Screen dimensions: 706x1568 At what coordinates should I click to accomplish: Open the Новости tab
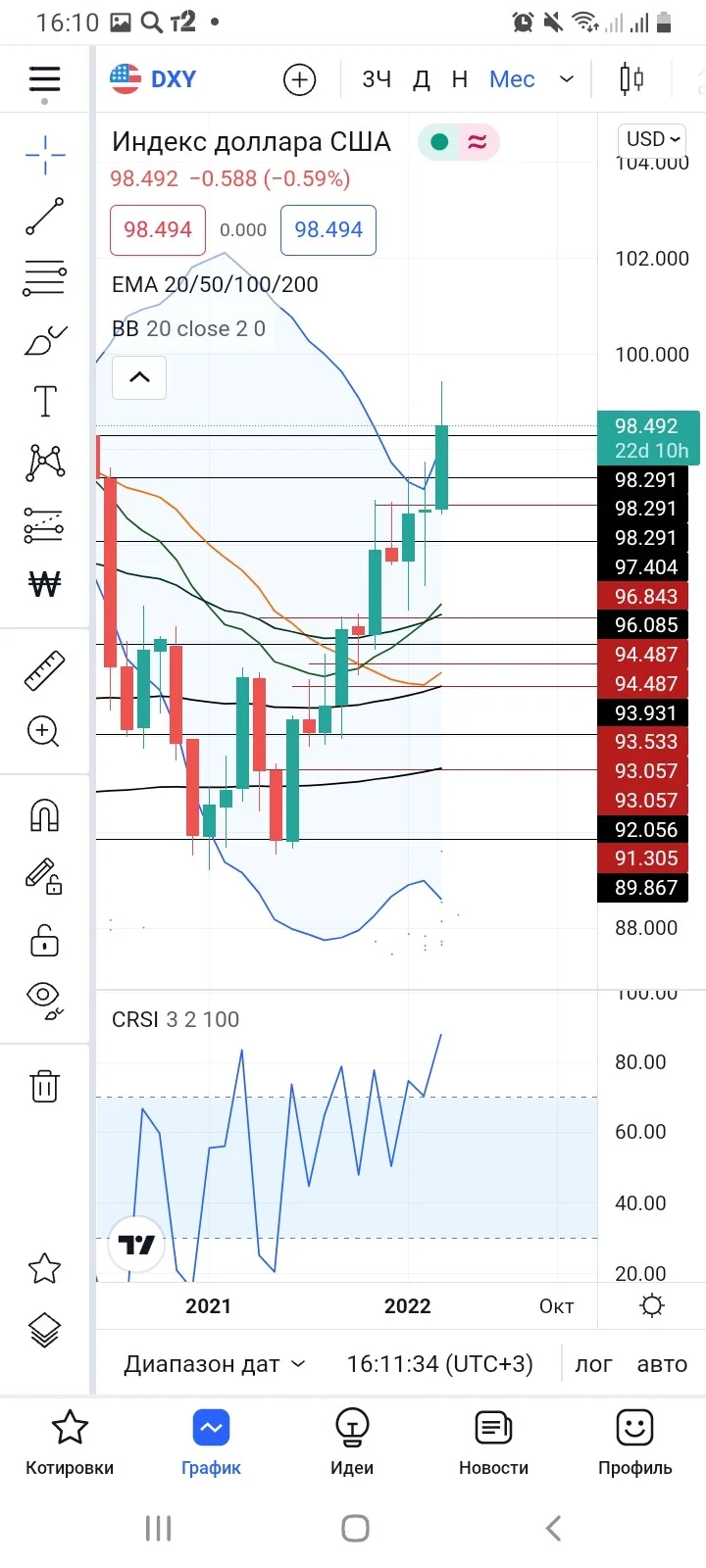pyautogui.click(x=493, y=1442)
